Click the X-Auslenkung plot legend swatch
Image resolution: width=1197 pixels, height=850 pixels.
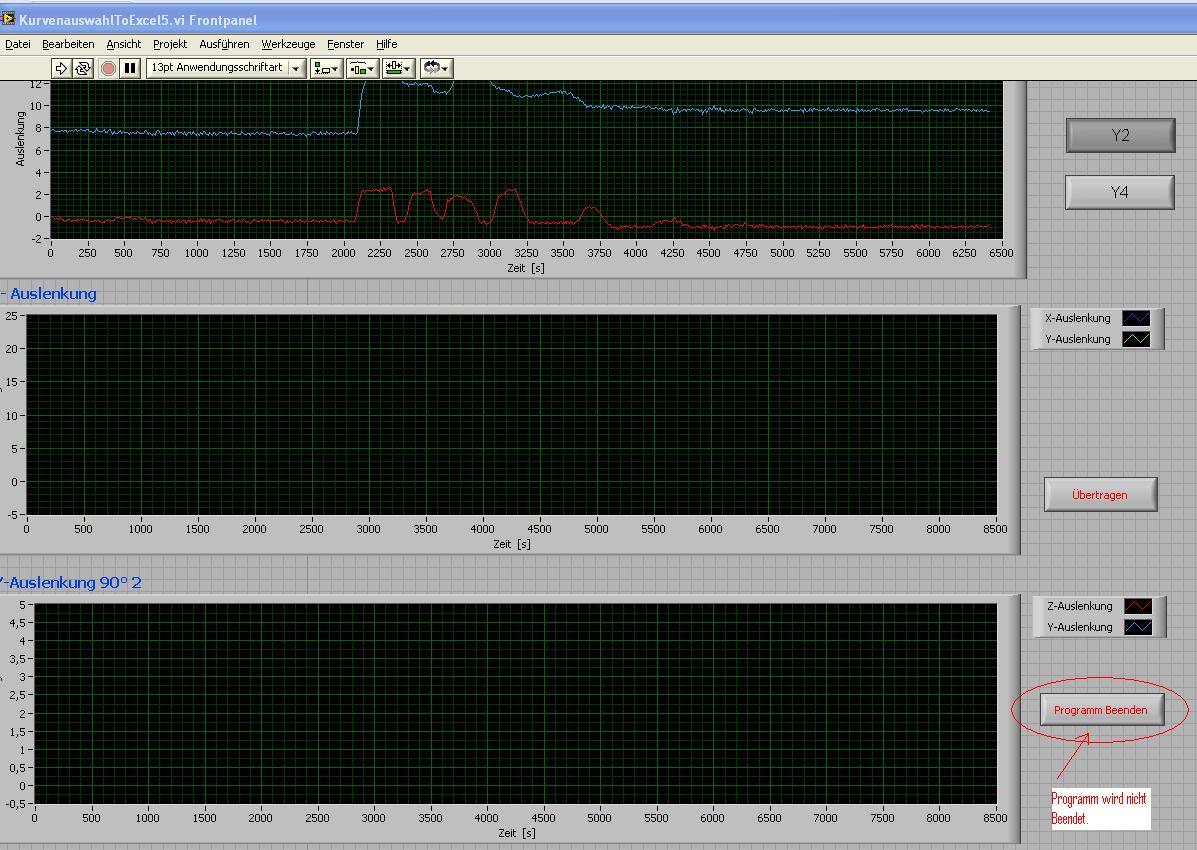[1136, 318]
